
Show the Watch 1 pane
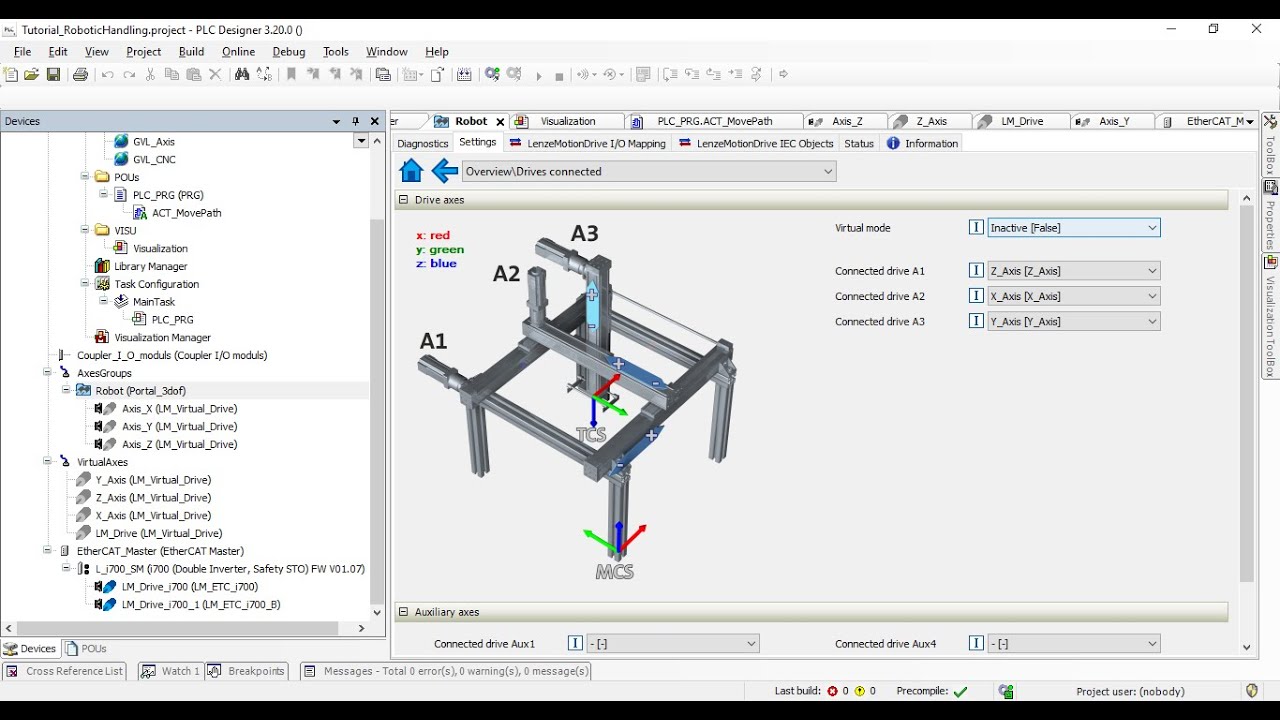click(170, 671)
